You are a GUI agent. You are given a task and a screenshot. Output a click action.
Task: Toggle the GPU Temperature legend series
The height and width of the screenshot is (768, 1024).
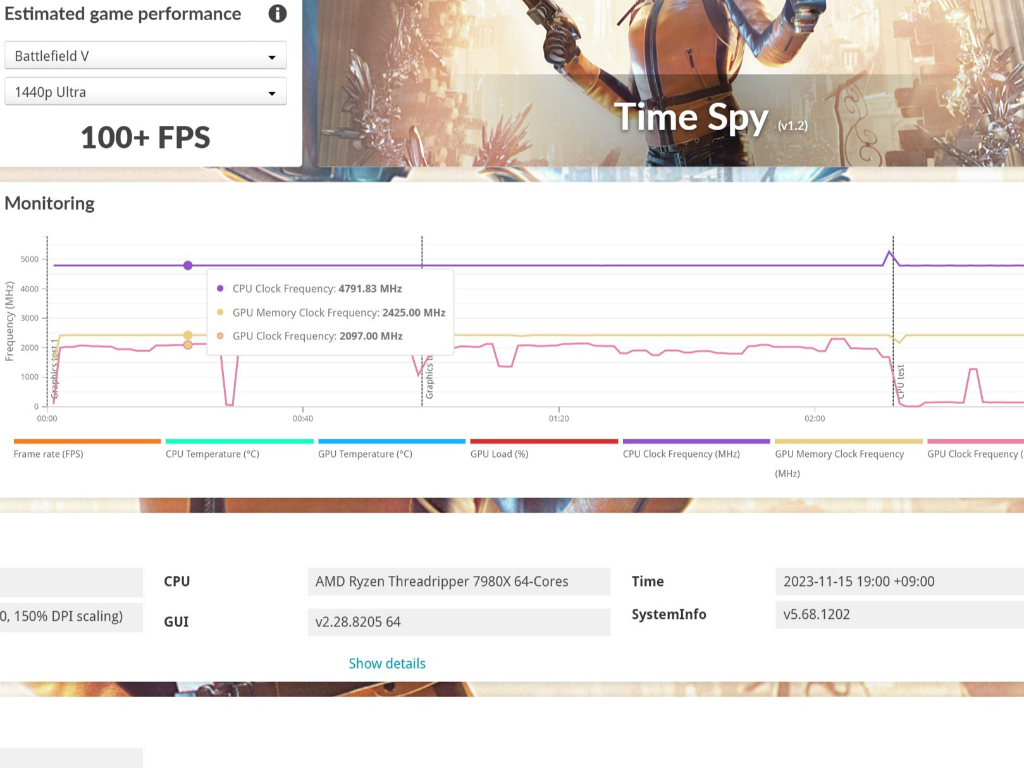click(391, 449)
